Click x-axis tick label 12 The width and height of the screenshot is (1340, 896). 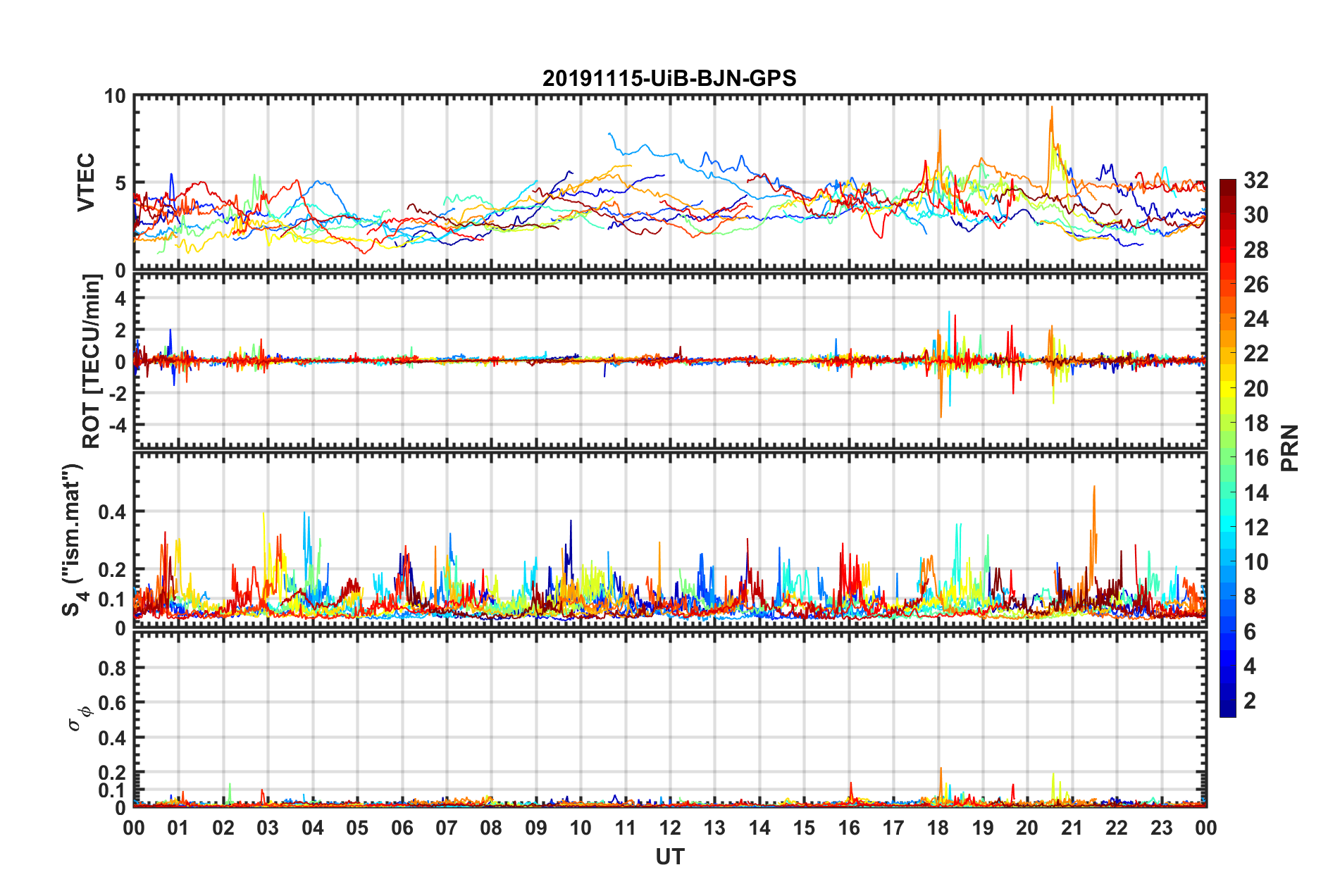[670, 828]
